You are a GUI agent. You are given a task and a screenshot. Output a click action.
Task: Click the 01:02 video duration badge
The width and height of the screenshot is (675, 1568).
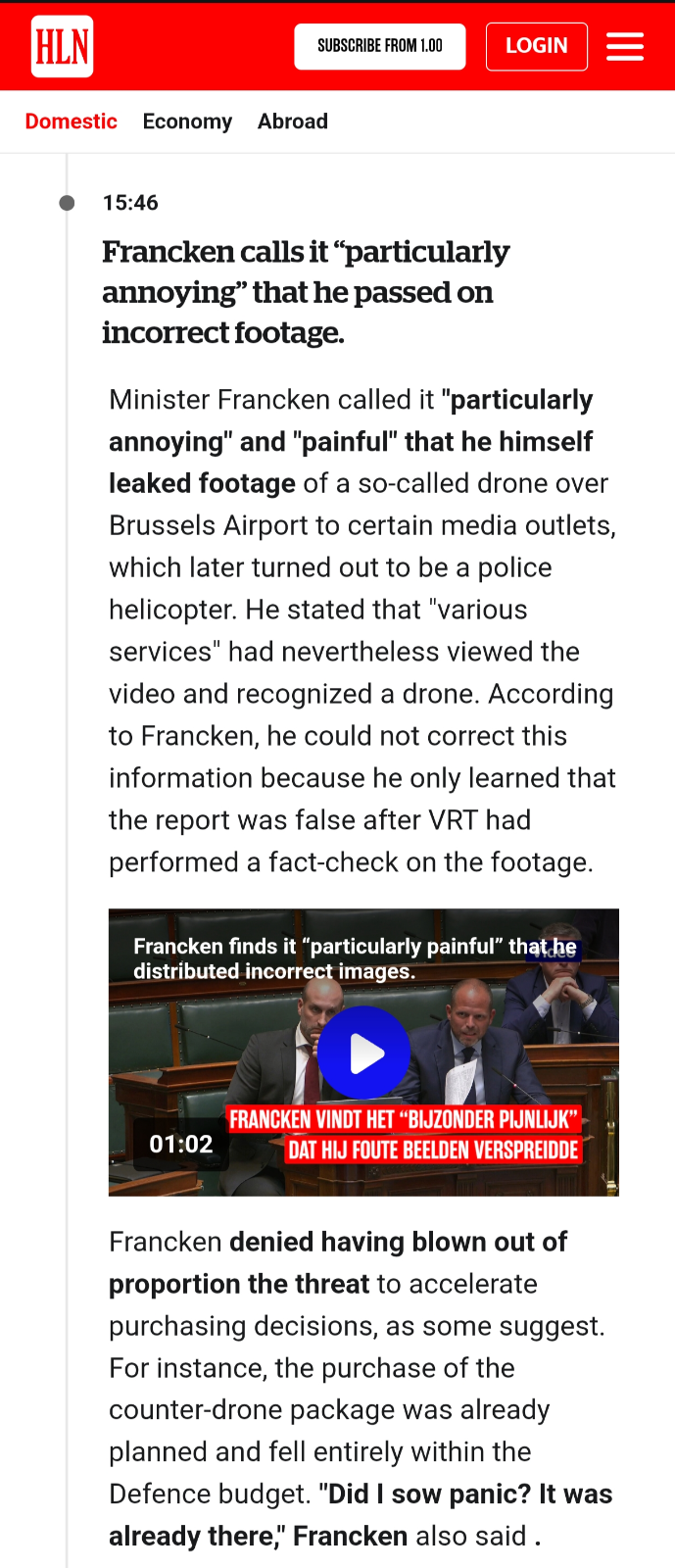pos(181,1144)
